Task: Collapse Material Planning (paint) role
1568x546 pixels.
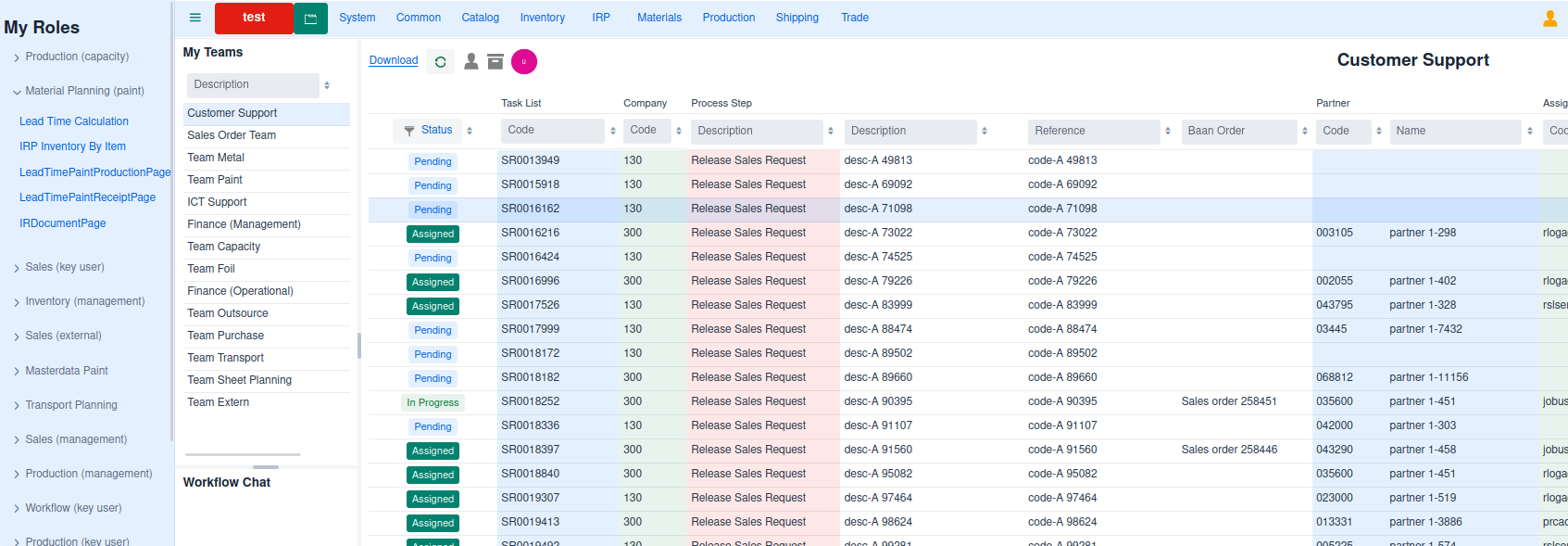Action: point(17,92)
